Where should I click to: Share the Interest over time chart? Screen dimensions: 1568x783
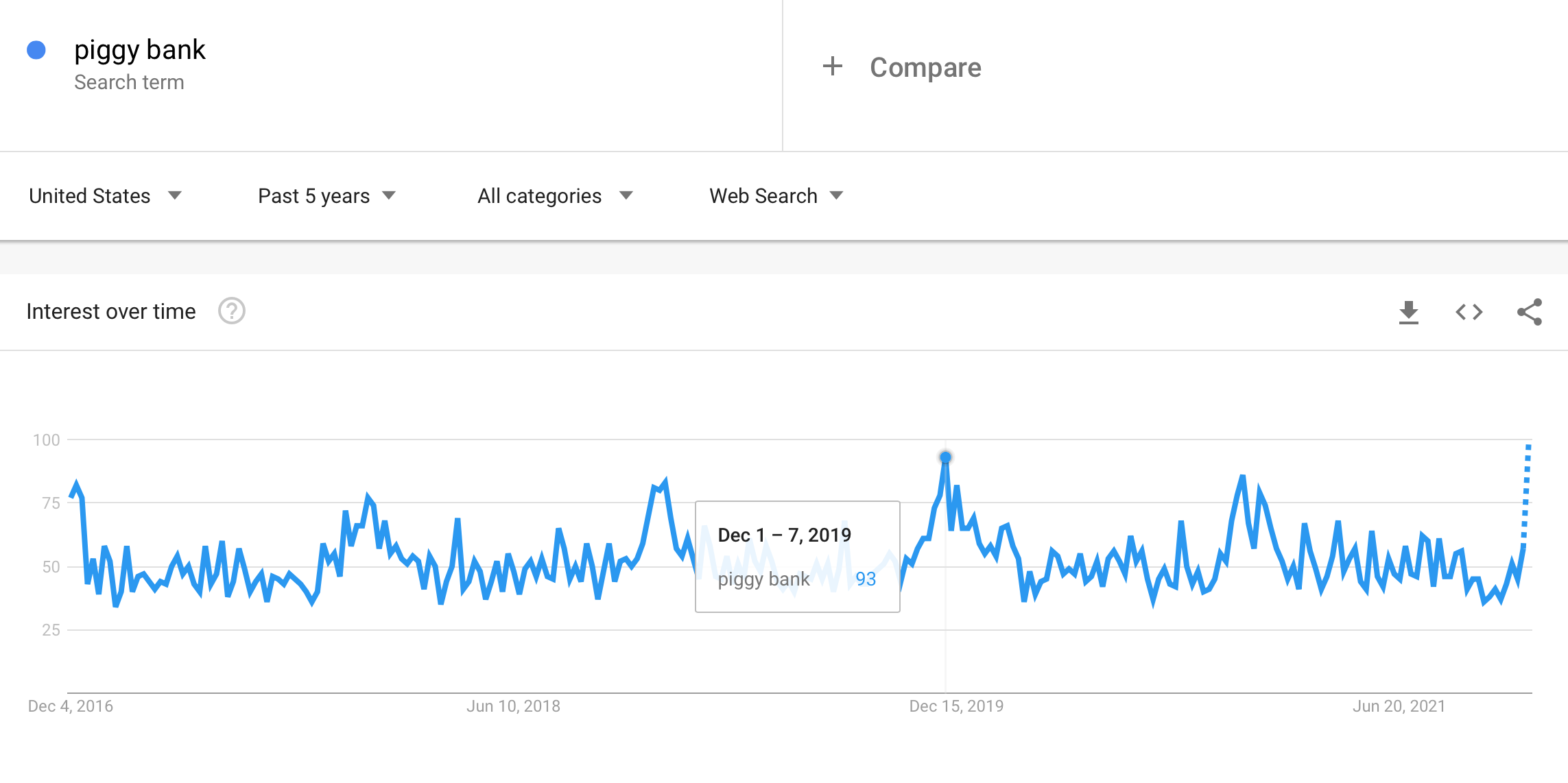tap(1529, 312)
